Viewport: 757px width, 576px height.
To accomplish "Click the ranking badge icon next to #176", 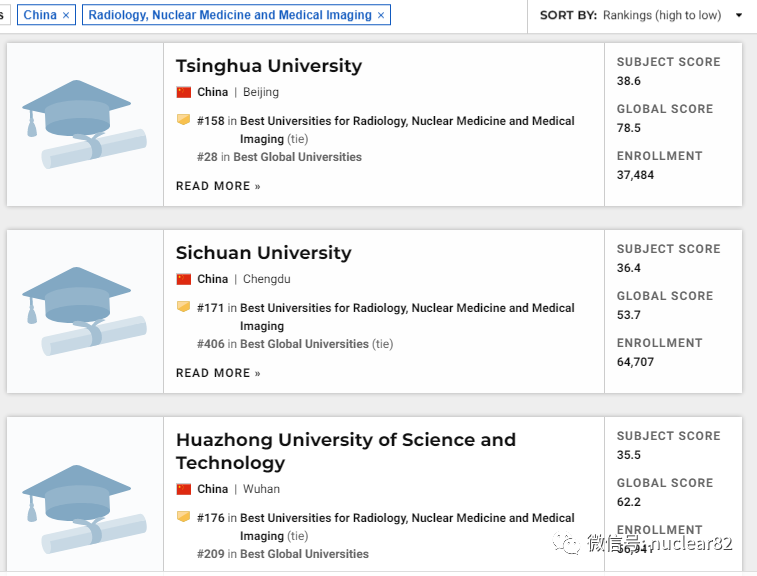I will pyautogui.click(x=183, y=517).
